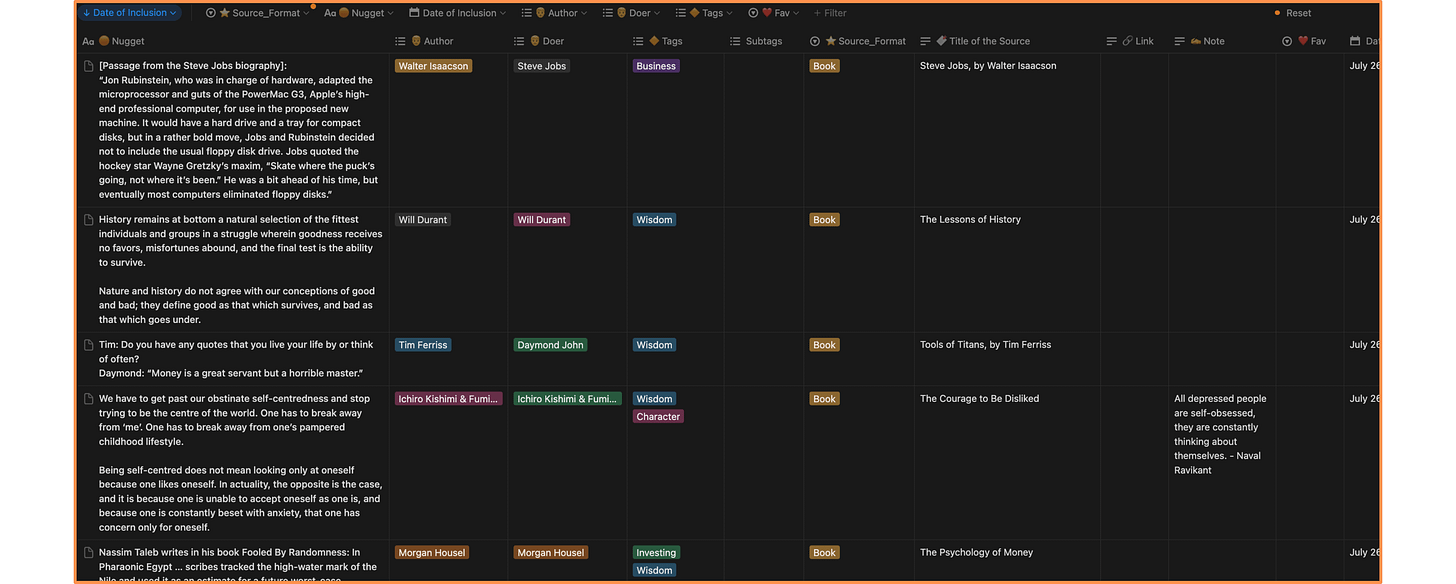The height and width of the screenshot is (584, 1456).
Task: Select the Morgan Housel author tag
Action: [432, 553]
